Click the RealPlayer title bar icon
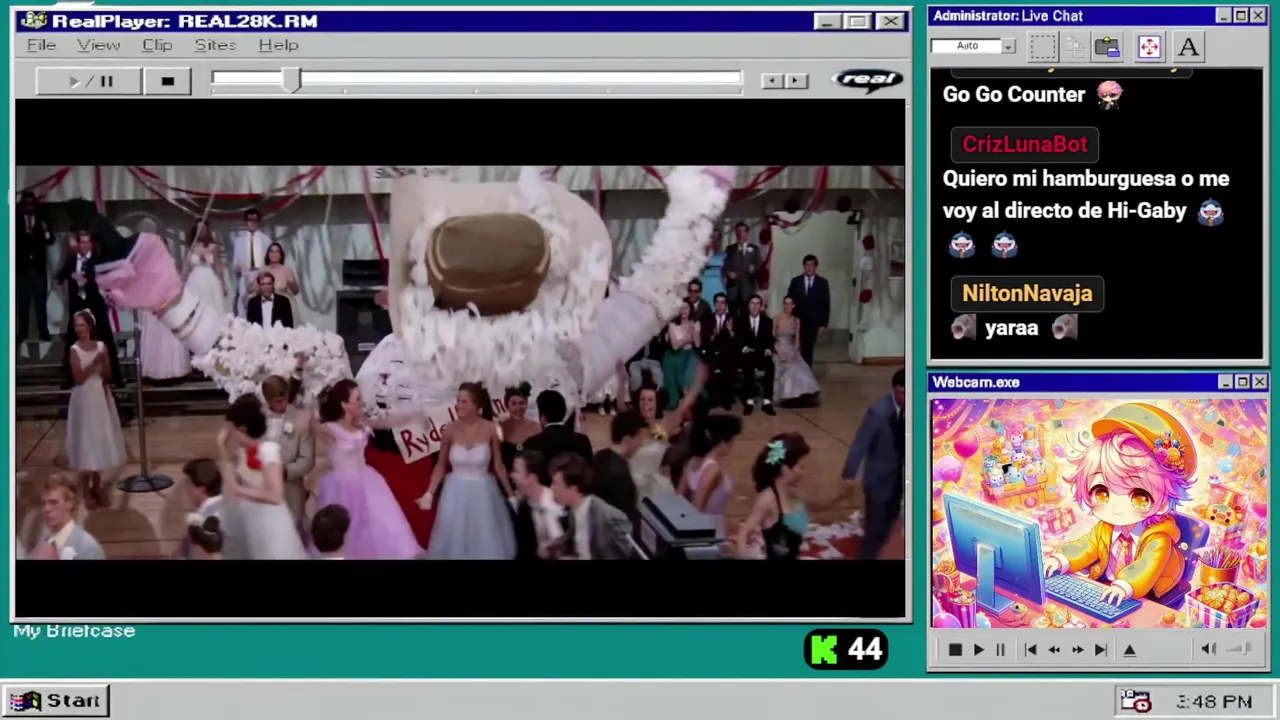Screen dimensions: 1280x720 click(33, 21)
